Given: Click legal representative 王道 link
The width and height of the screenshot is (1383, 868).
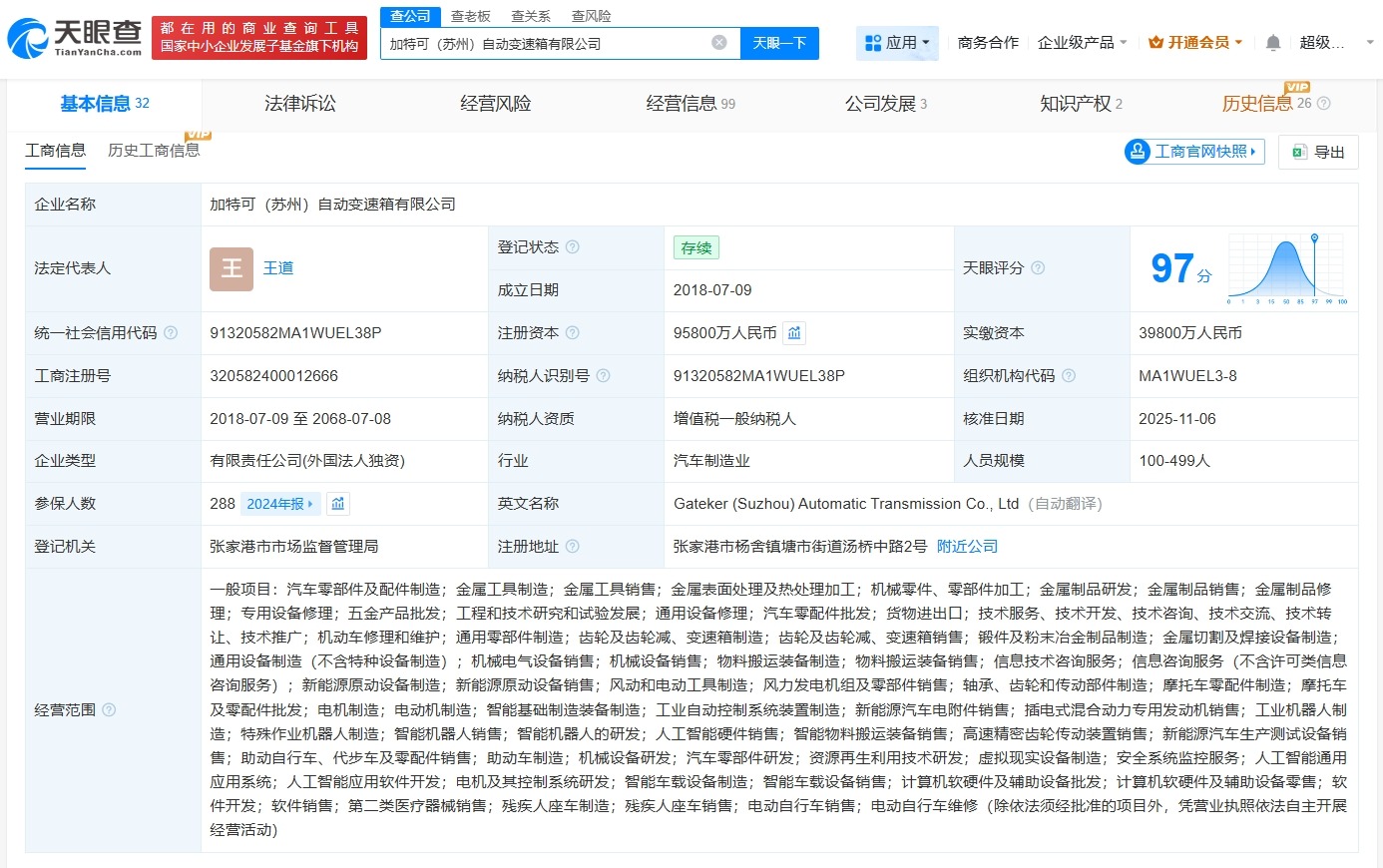Looking at the screenshot, I should tap(278, 267).
